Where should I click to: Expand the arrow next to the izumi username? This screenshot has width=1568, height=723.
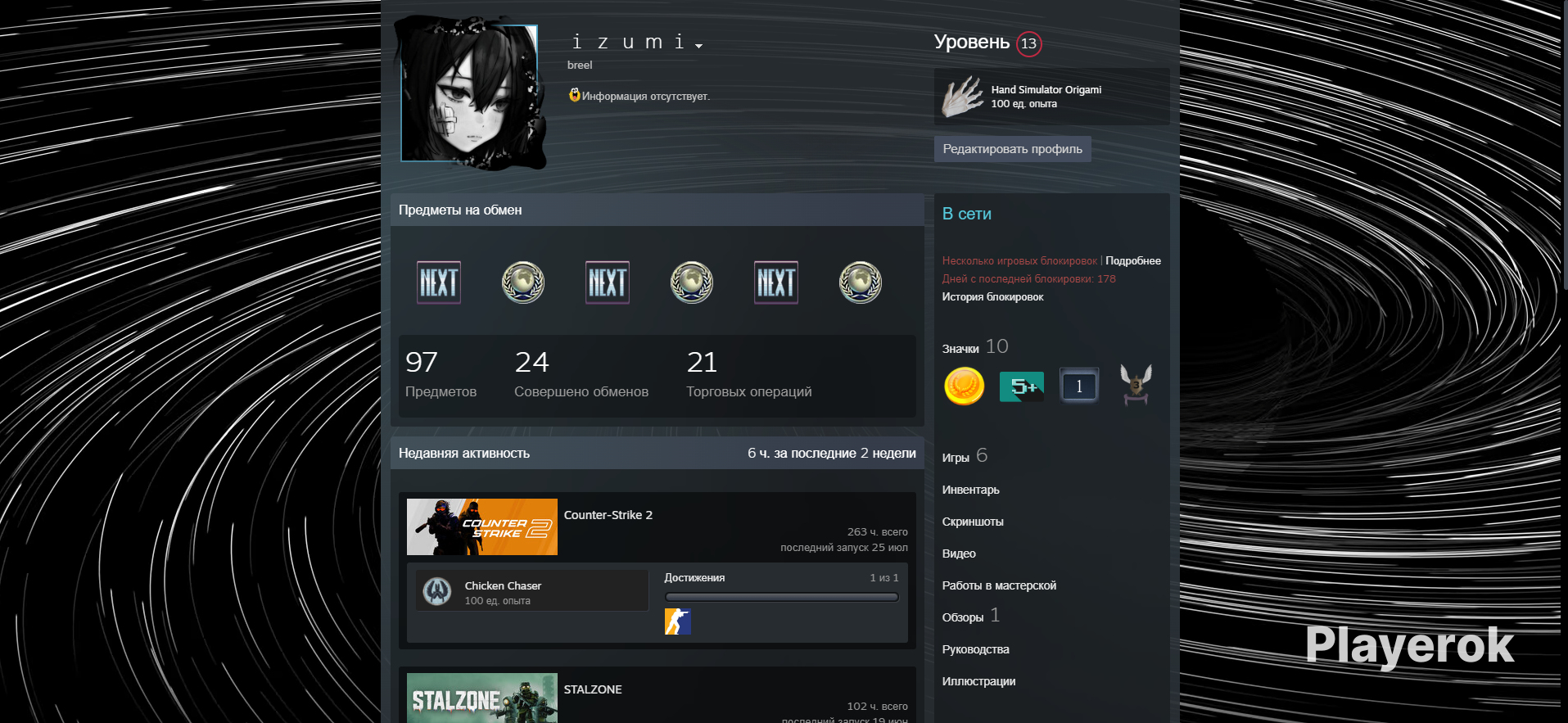(x=698, y=46)
